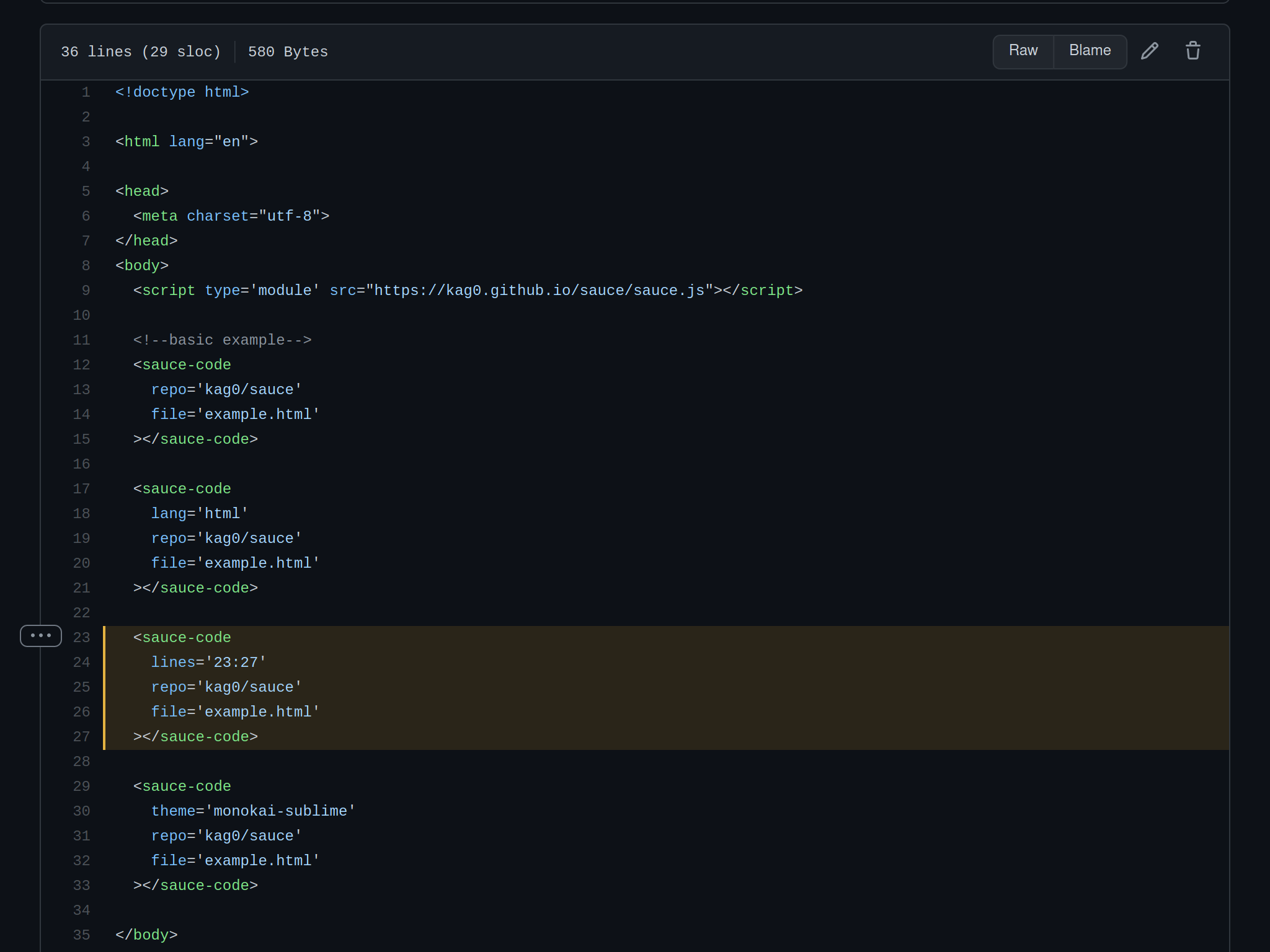
Task: Expand the three-dot line actions menu
Action: pyautogui.click(x=41, y=636)
